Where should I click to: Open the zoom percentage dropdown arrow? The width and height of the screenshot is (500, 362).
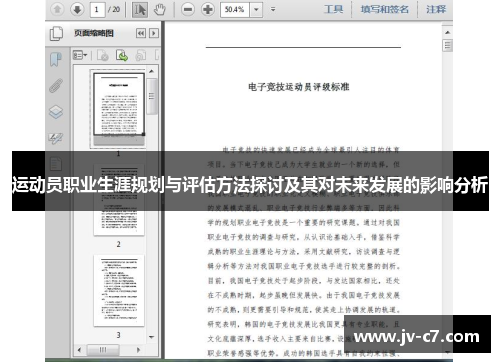pos(256,10)
